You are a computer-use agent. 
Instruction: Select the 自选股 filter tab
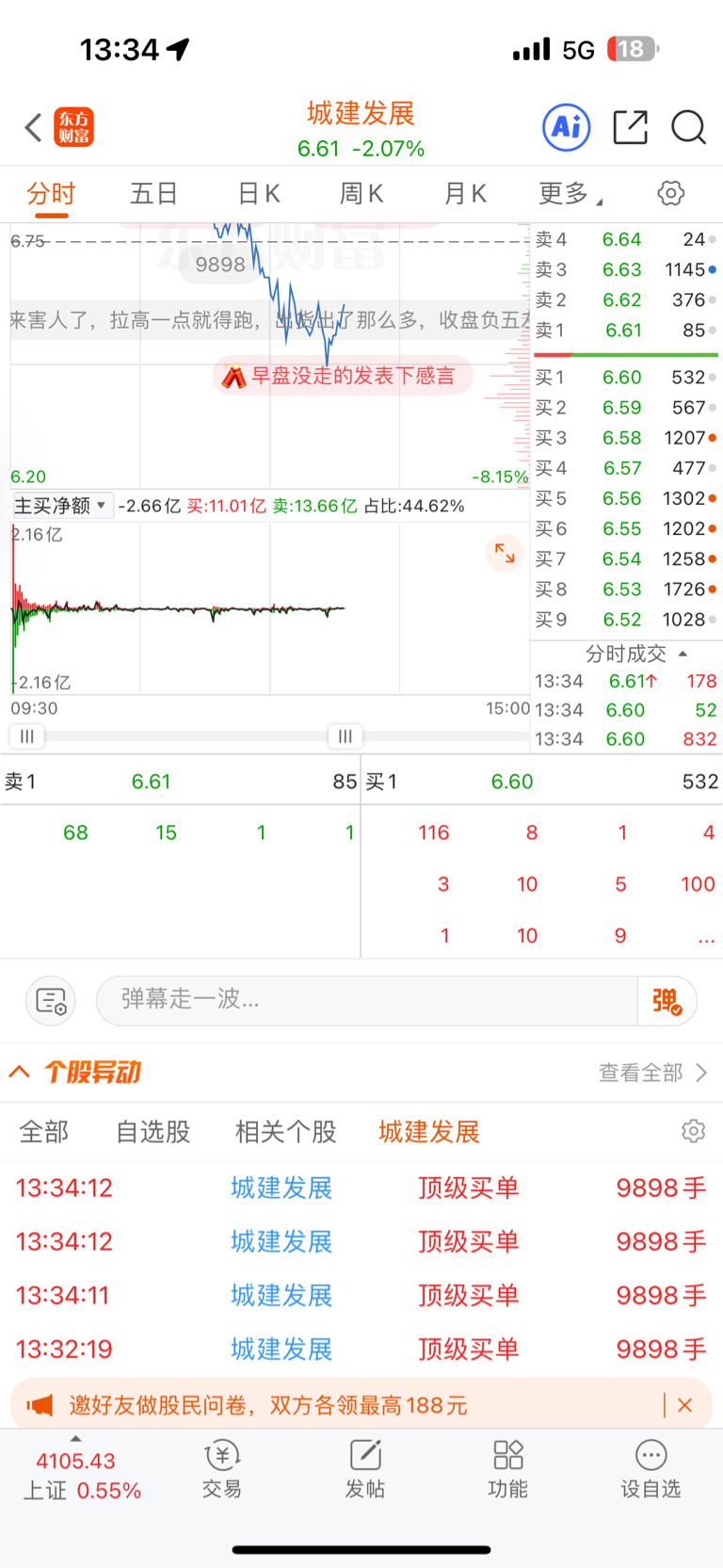[153, 1131]
